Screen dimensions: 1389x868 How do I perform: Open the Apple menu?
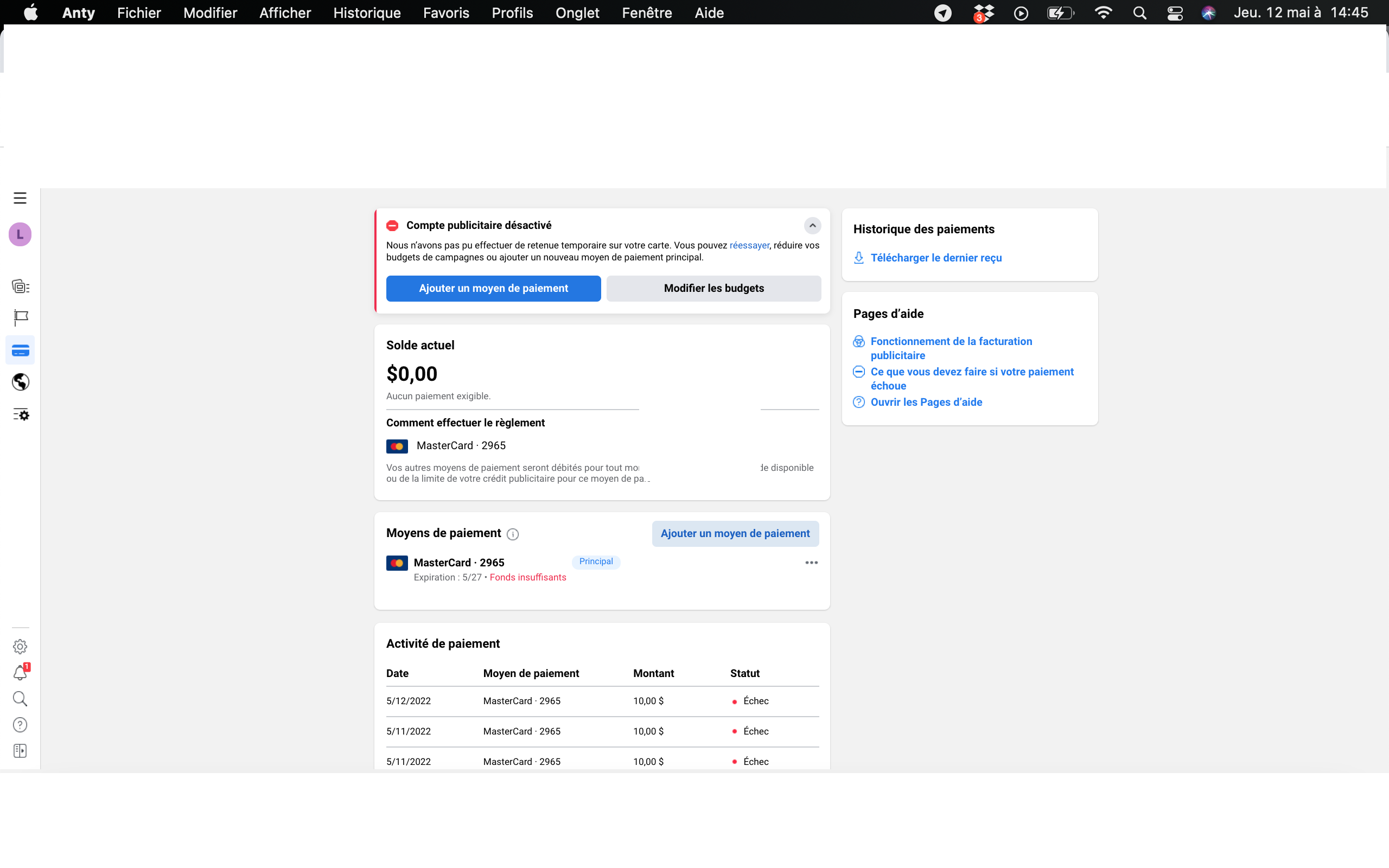(31, 12)
